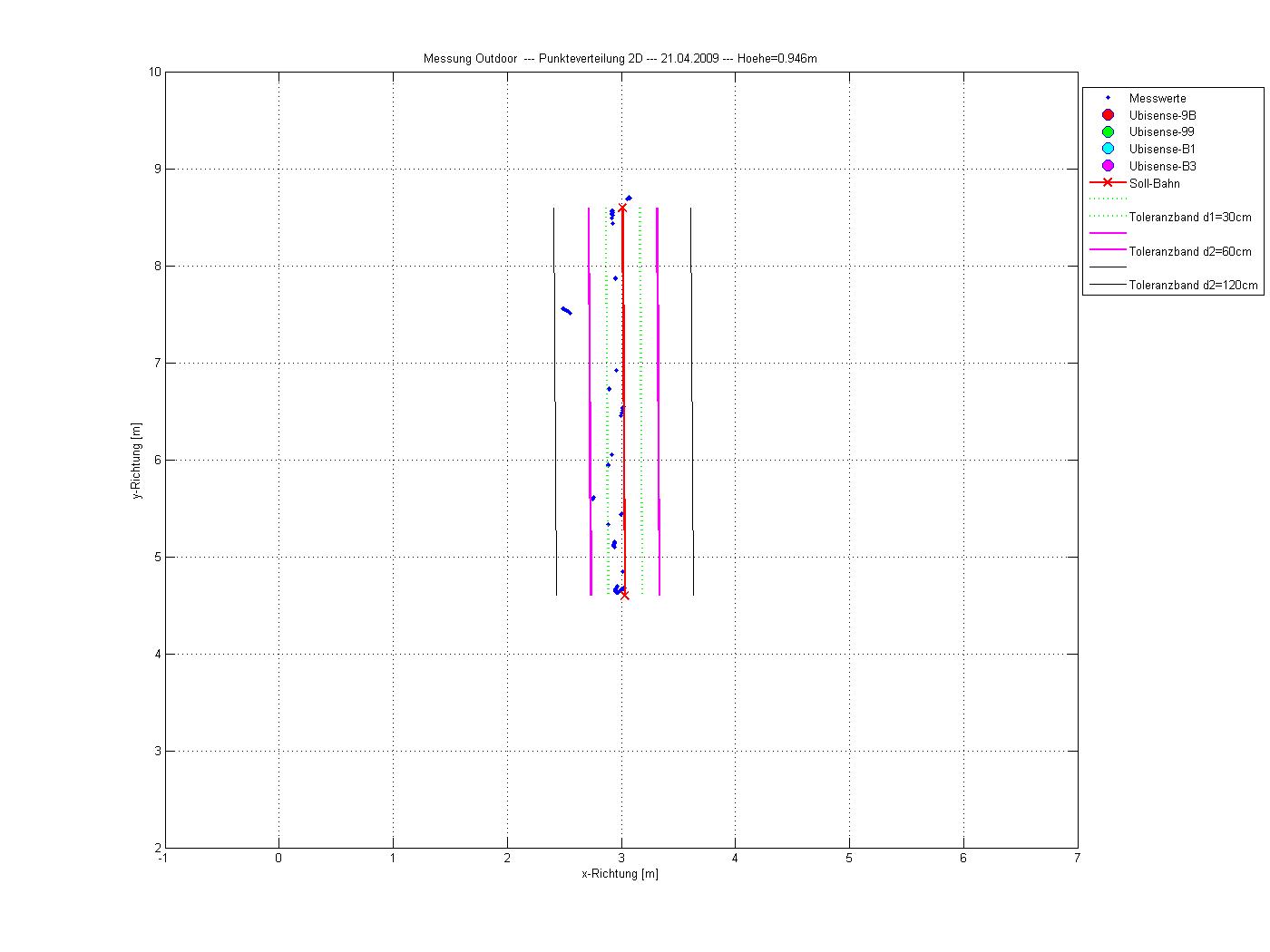Click the plot title text

coord(620,59)
